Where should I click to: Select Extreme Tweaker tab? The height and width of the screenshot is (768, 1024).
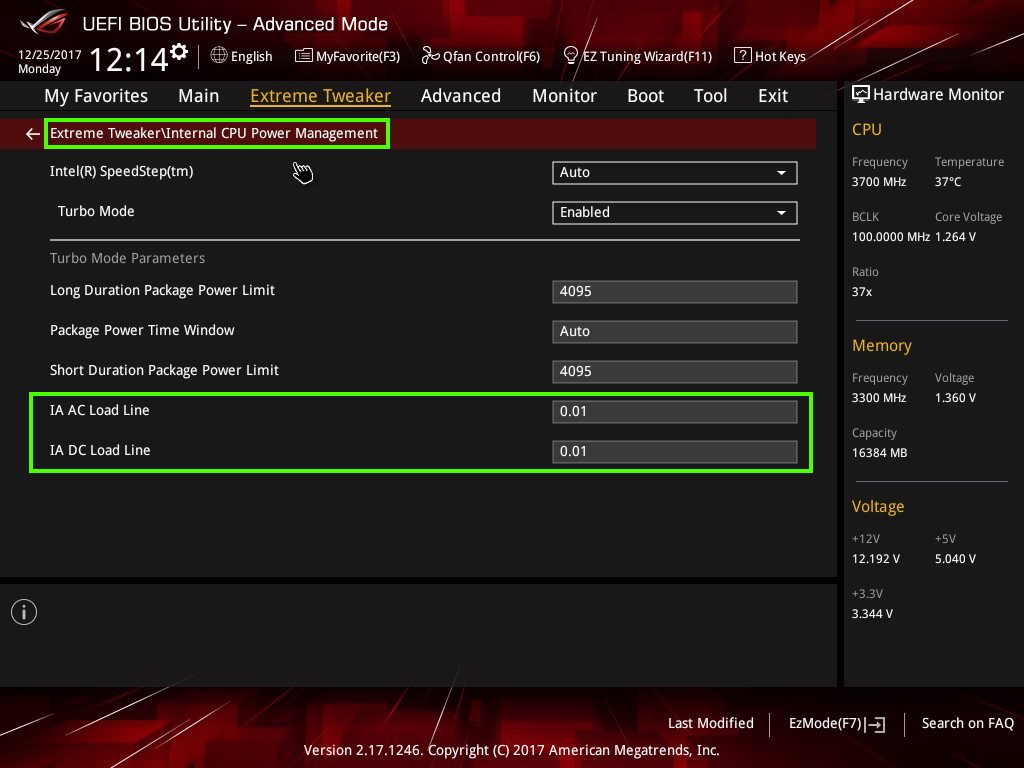pyautogui.click(x=320, y=96)
